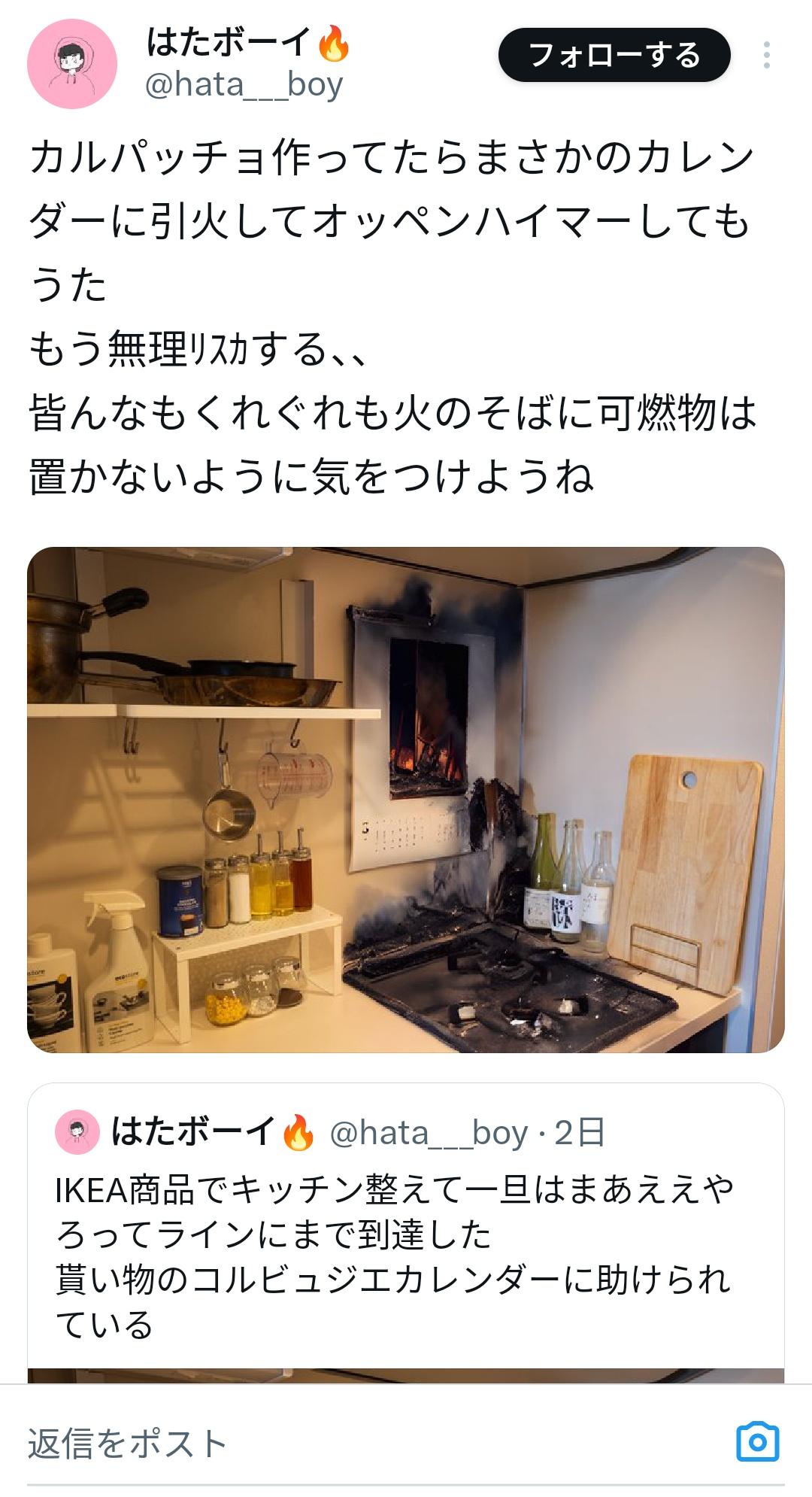Tap the 2日 timestamp in quoted tweet

(580, 1132)
